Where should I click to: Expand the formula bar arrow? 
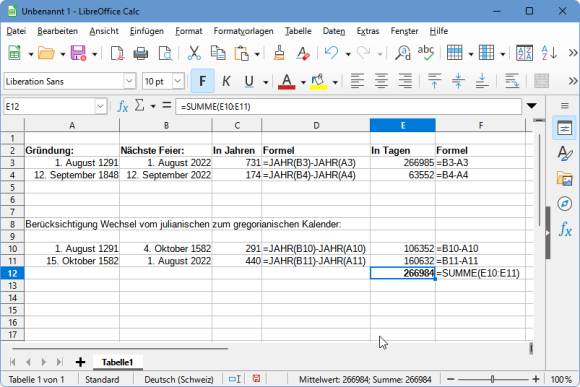coord(532,106)
